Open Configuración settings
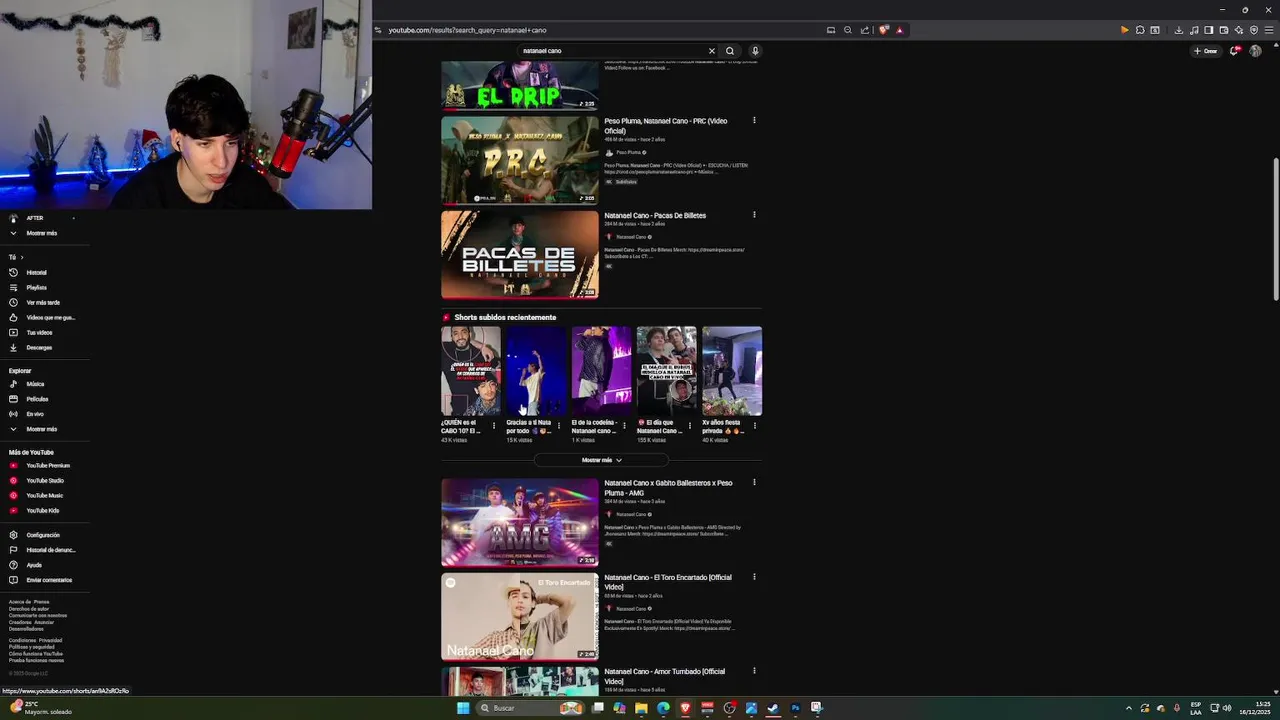1280x720 pixels. pos(43,535)
